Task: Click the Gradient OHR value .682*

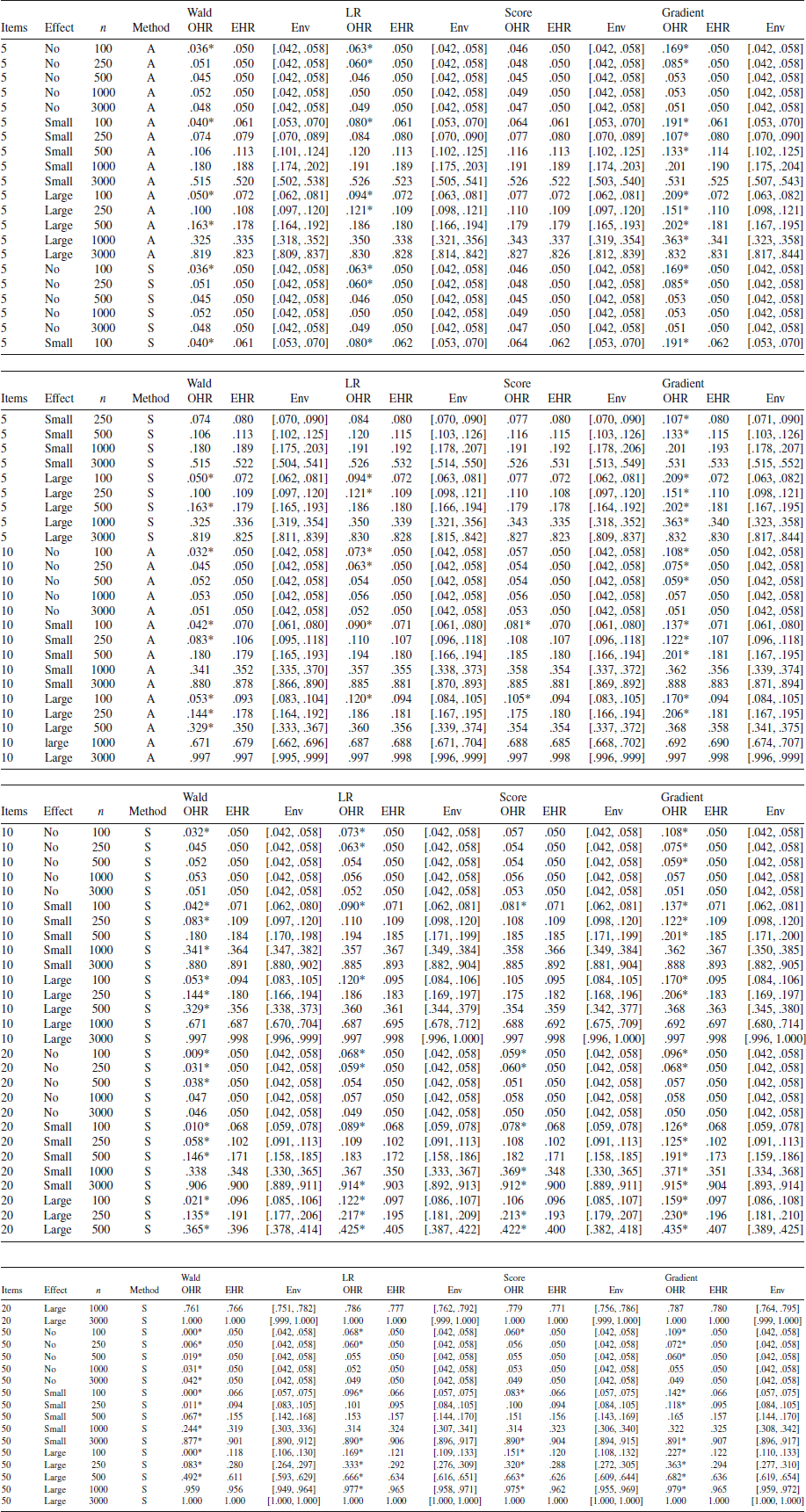Action: [676, 1477]
